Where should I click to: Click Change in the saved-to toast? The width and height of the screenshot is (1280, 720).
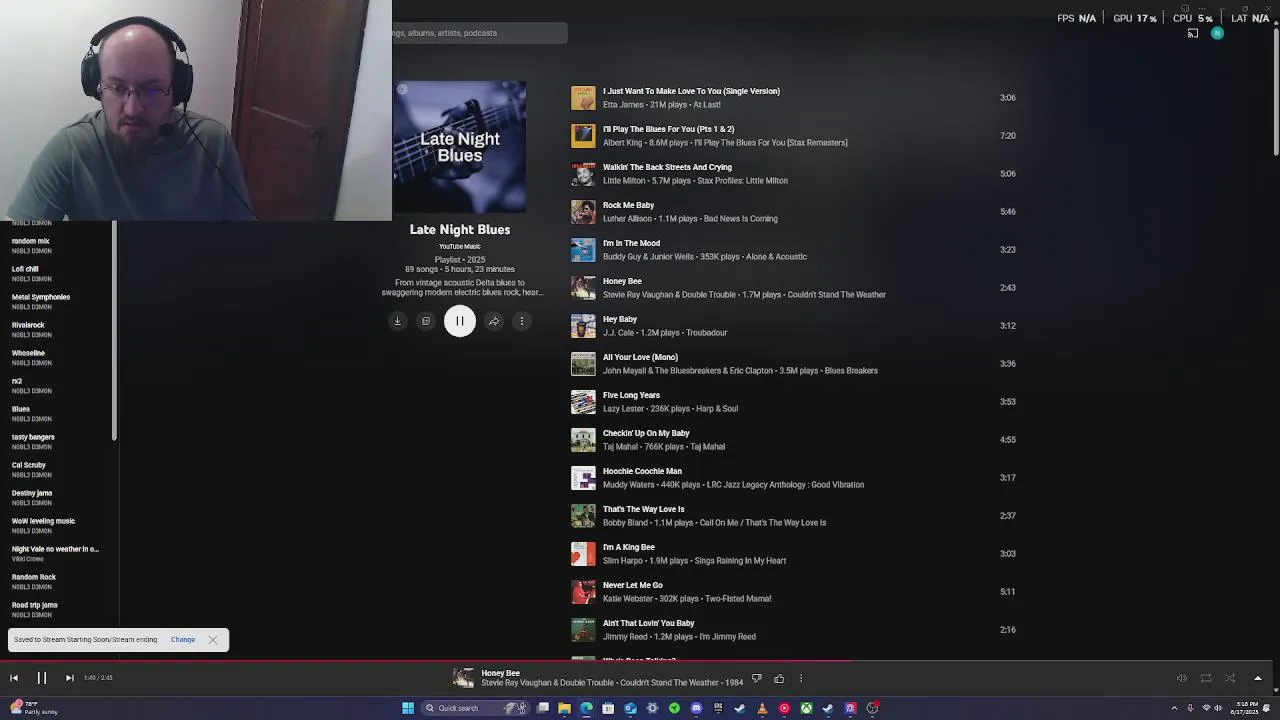tap(183, 640)
